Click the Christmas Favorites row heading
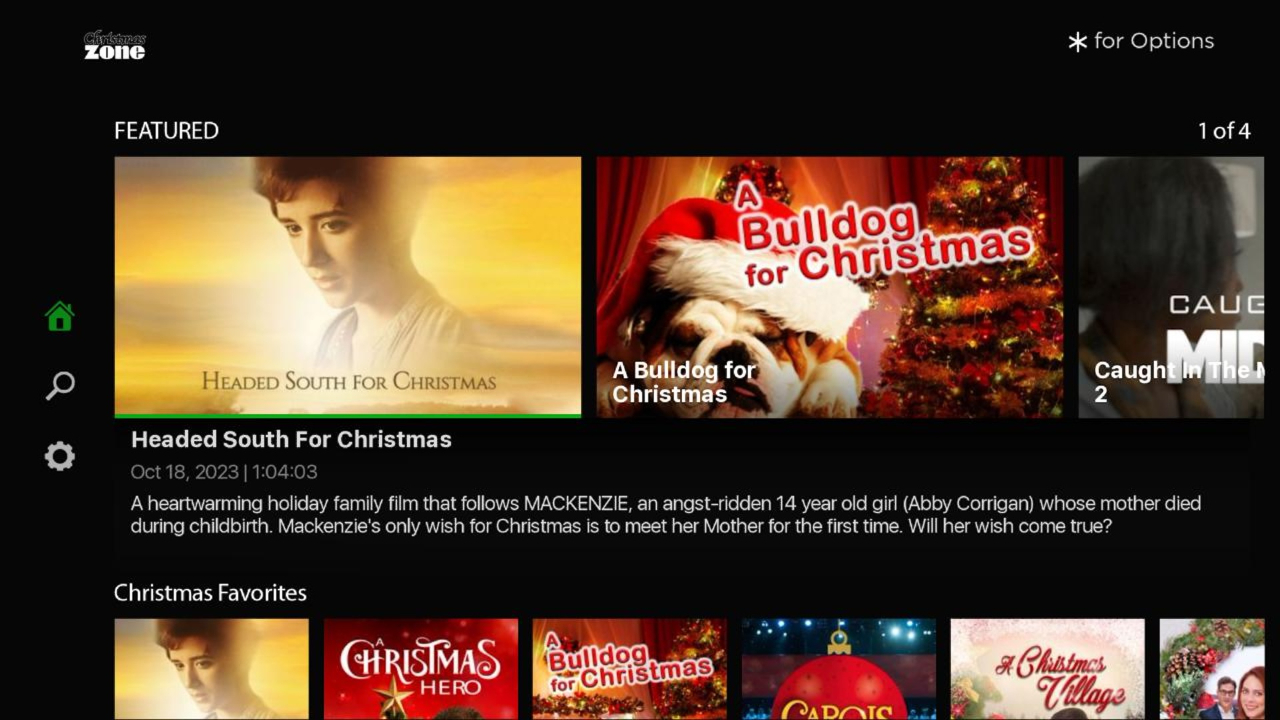This screenshot has height=720, width=1280. [210, 593]
